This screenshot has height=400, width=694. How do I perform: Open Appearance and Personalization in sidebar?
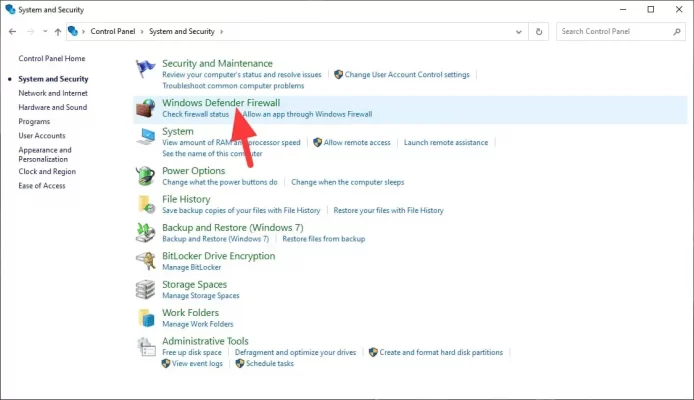pyautogui.click(x=45, y=154)
